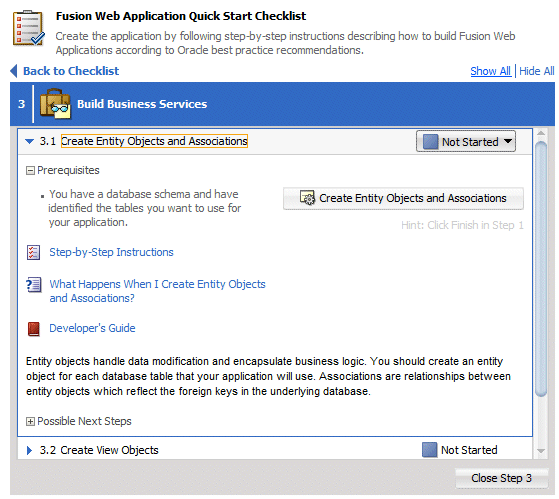This screenshot has width=559, height=499.
Task: Click the question mark help topic icon
Action: coord(34,285)
